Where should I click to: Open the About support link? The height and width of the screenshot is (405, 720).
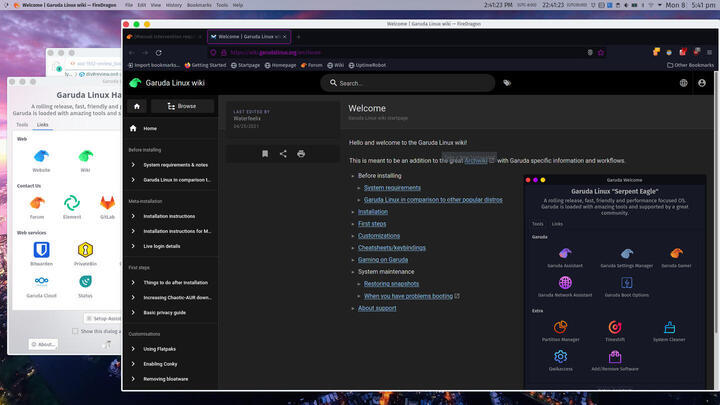coord(377,308)
